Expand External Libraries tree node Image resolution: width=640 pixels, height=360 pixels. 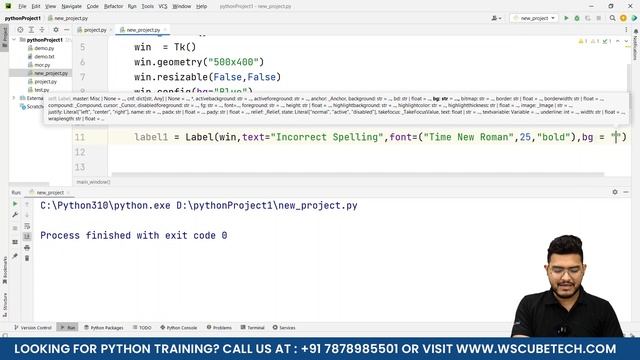click(14, 98)
